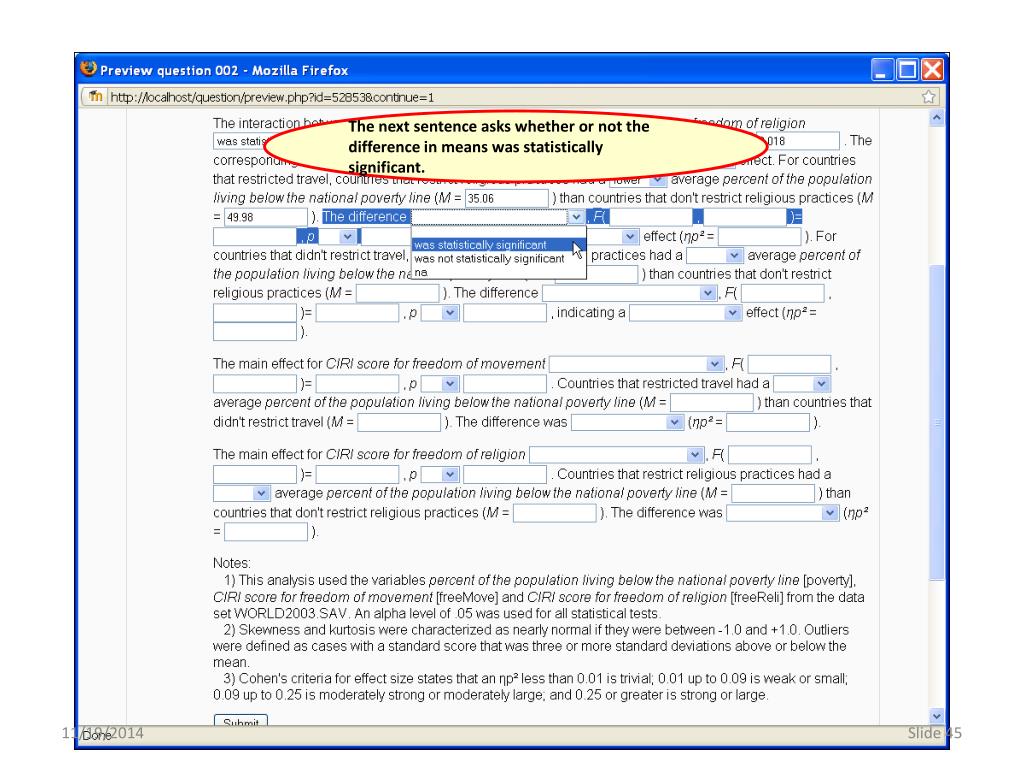Open dropdown after 'restricted travel had a'
1024x768 pixels.
tap(802, 383)
